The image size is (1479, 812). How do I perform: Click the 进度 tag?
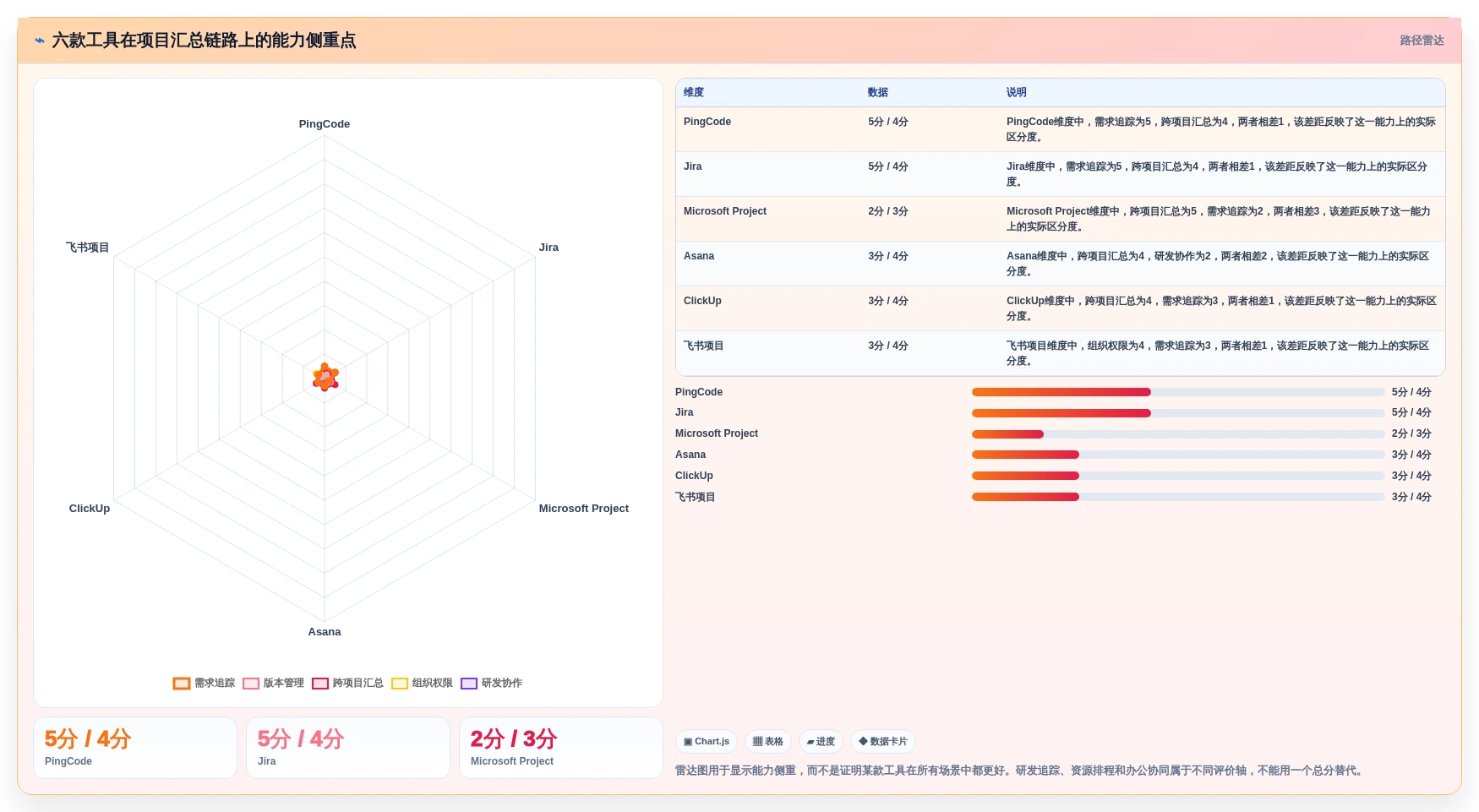(x=821, y=742)
